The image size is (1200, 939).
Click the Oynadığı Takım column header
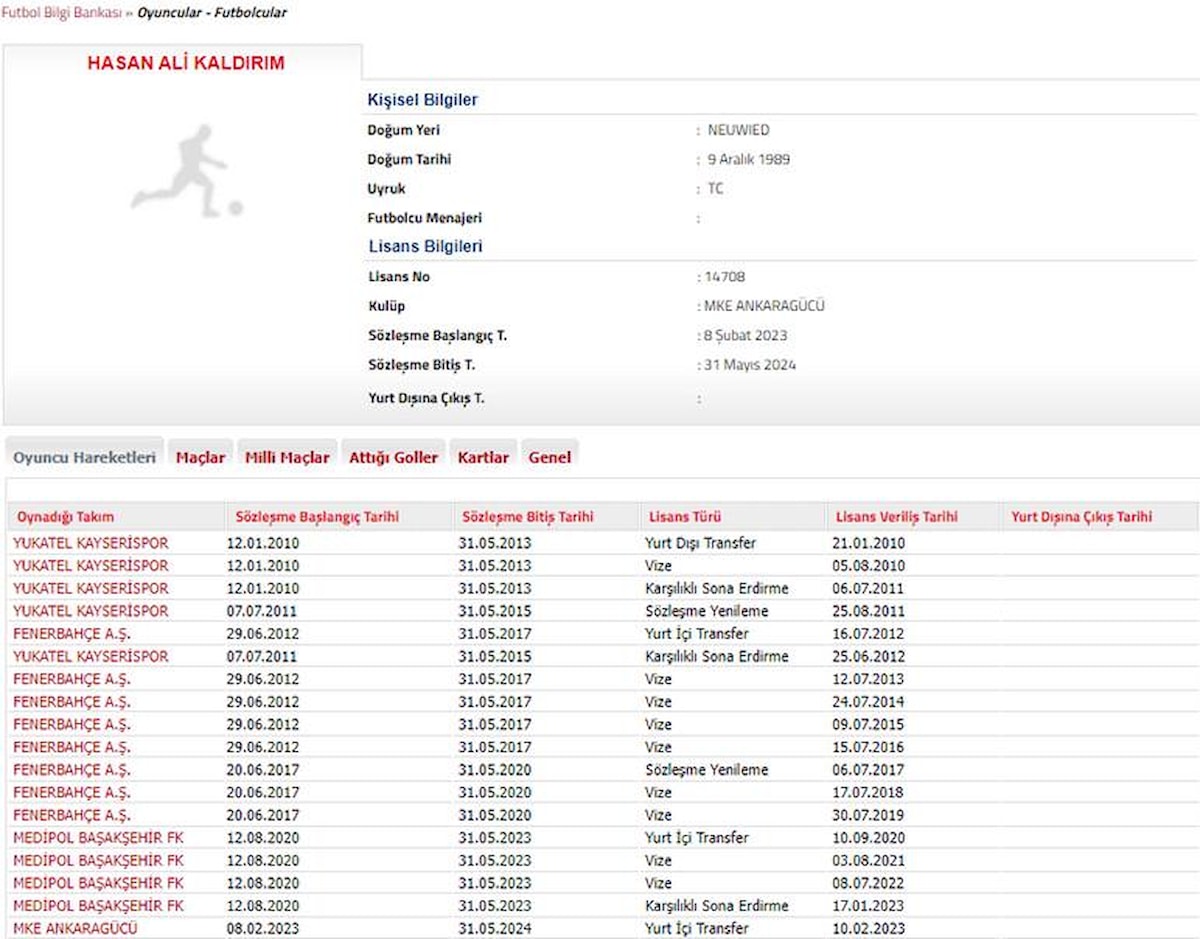point(64,517)
